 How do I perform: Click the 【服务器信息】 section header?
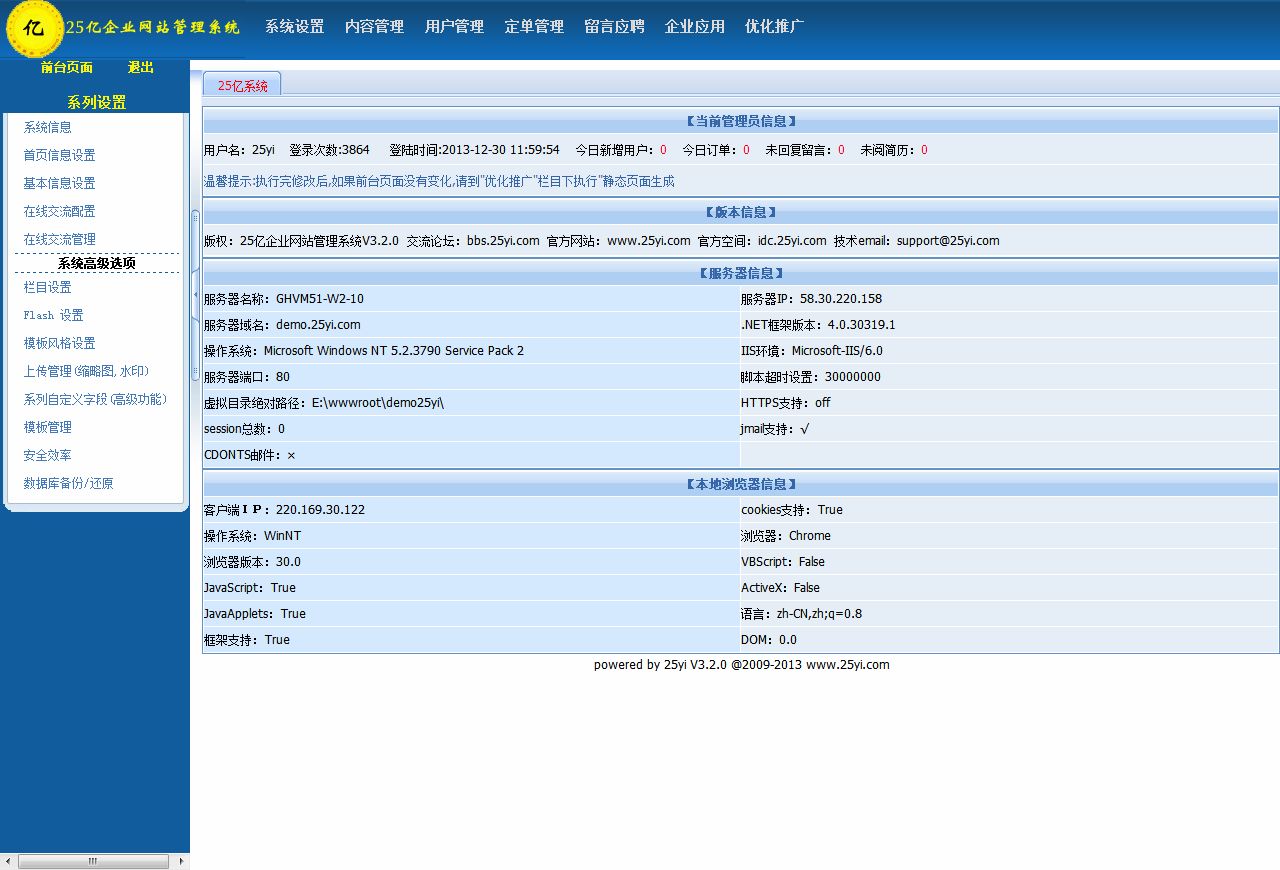(x=740, y=273)
